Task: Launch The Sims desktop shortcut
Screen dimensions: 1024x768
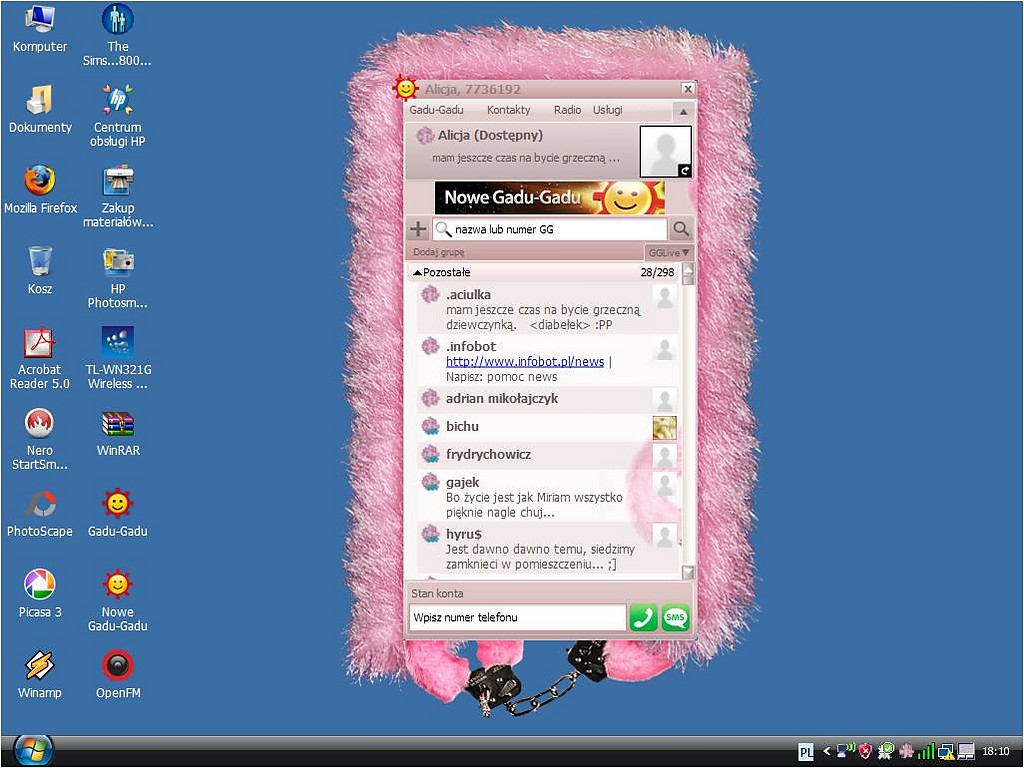Action: point(118,35)
